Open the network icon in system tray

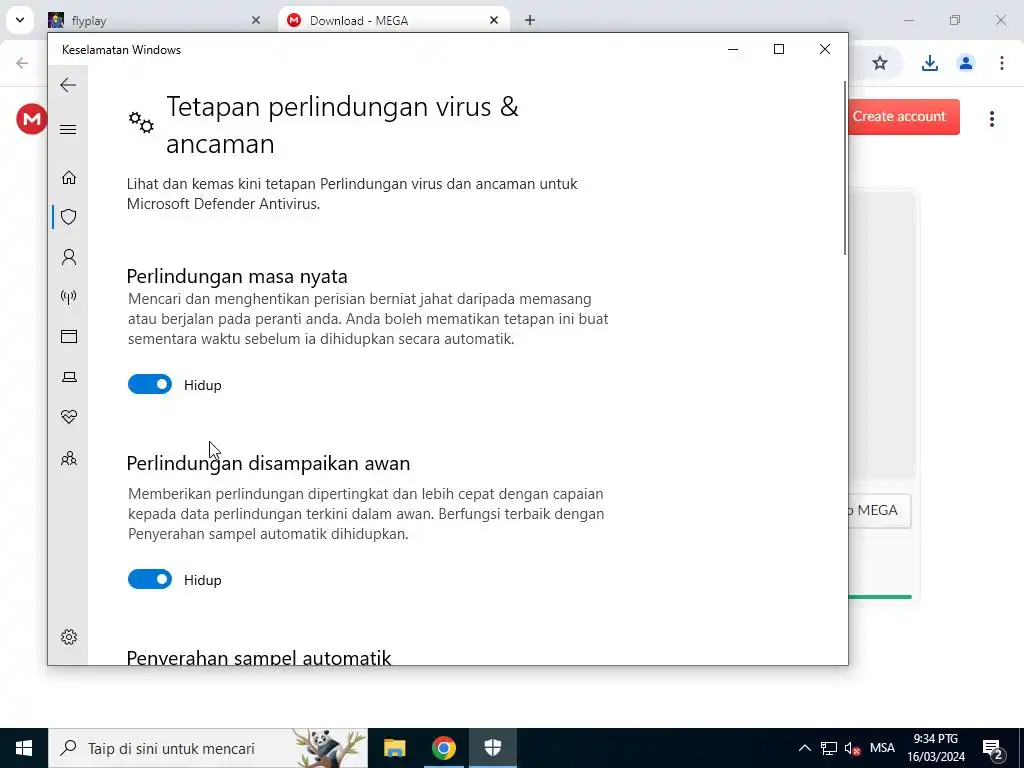tap(829, 748)
